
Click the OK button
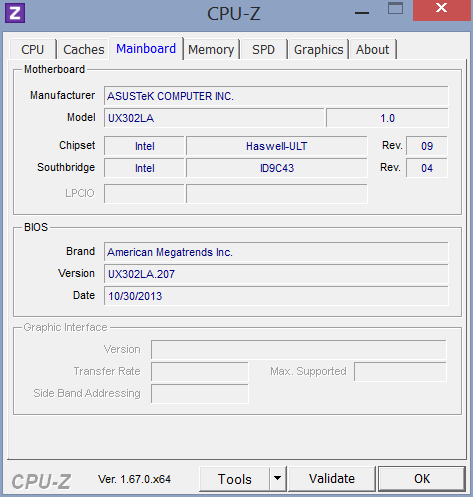point(422,479)
